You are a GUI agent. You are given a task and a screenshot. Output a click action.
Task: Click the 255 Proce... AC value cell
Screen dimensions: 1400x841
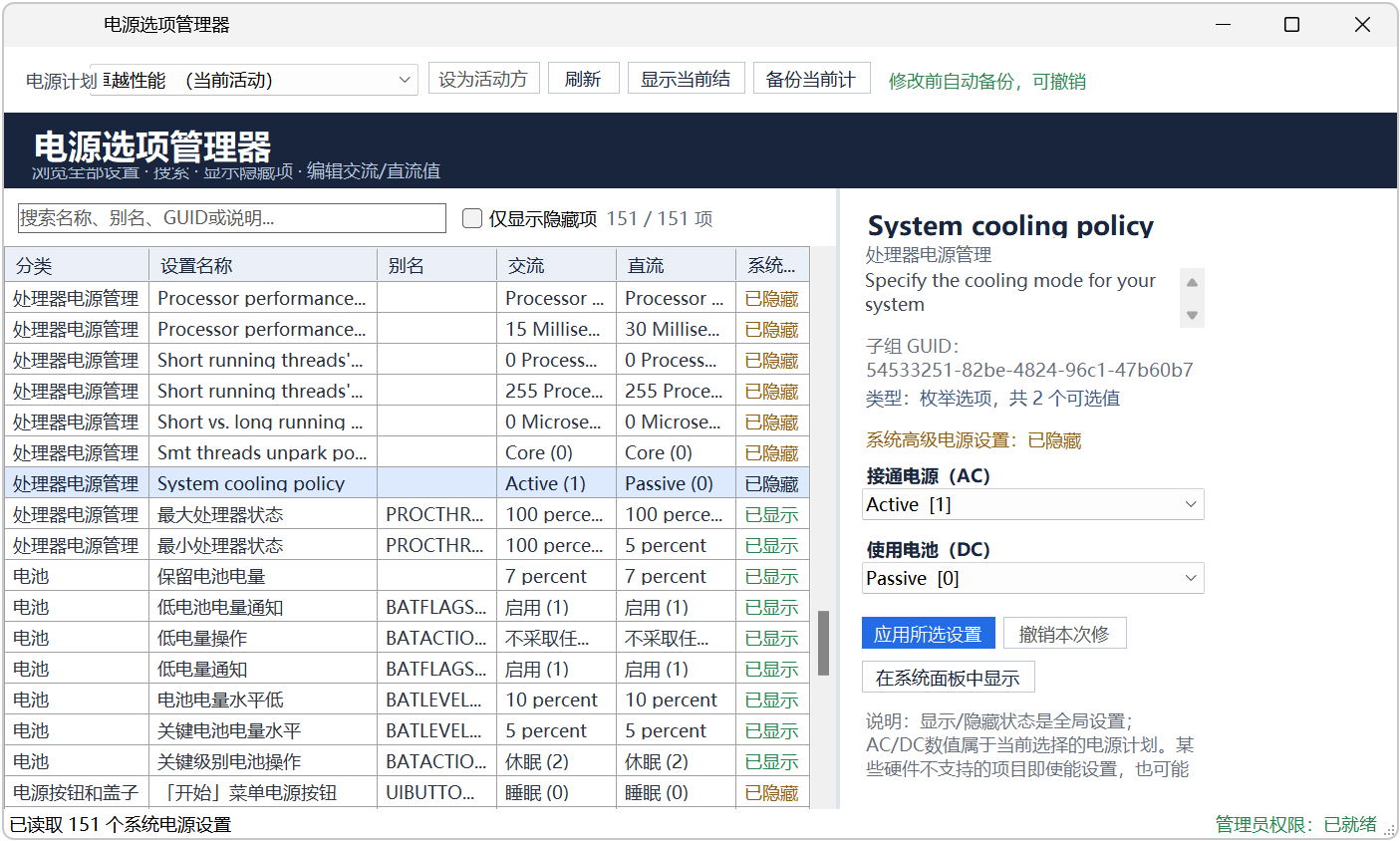pos(556,391)
